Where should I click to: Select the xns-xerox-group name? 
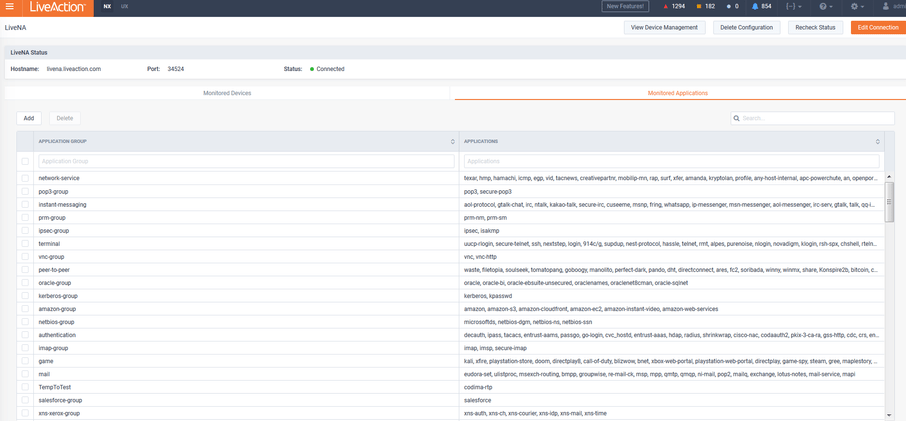tap(59, 413)
